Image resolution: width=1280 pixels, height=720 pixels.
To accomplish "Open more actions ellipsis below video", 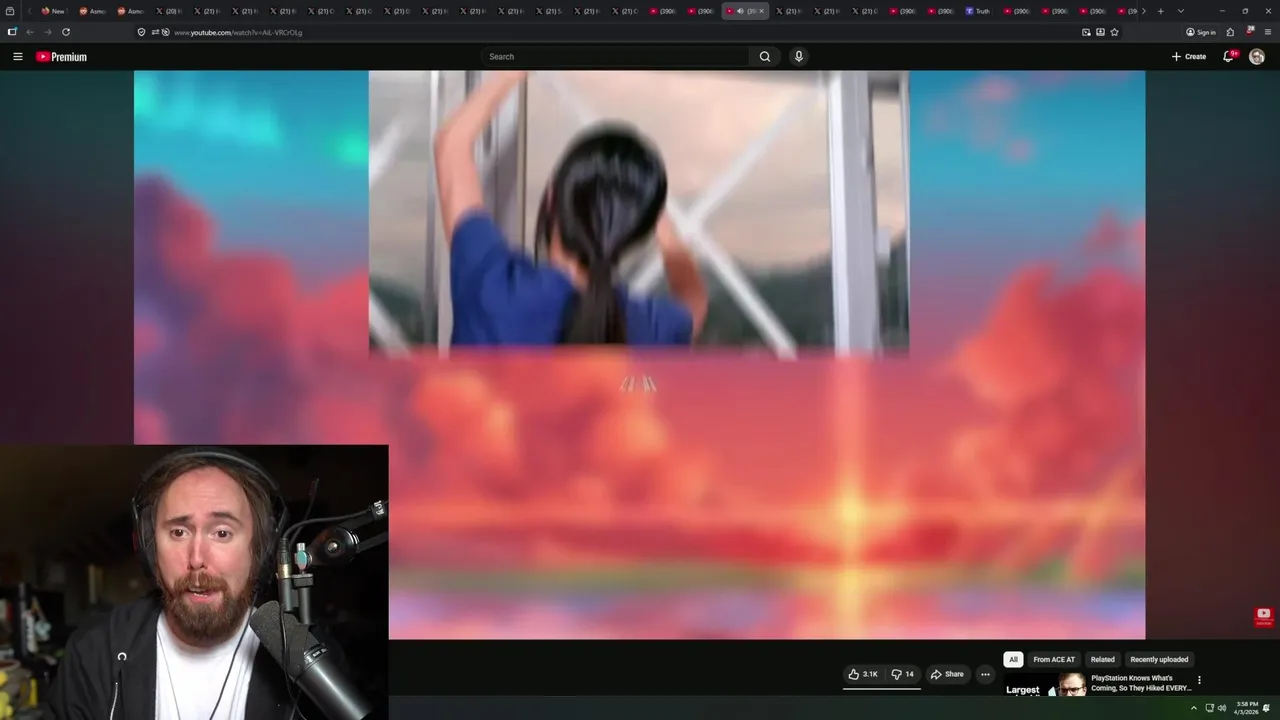I will point(985,674).
